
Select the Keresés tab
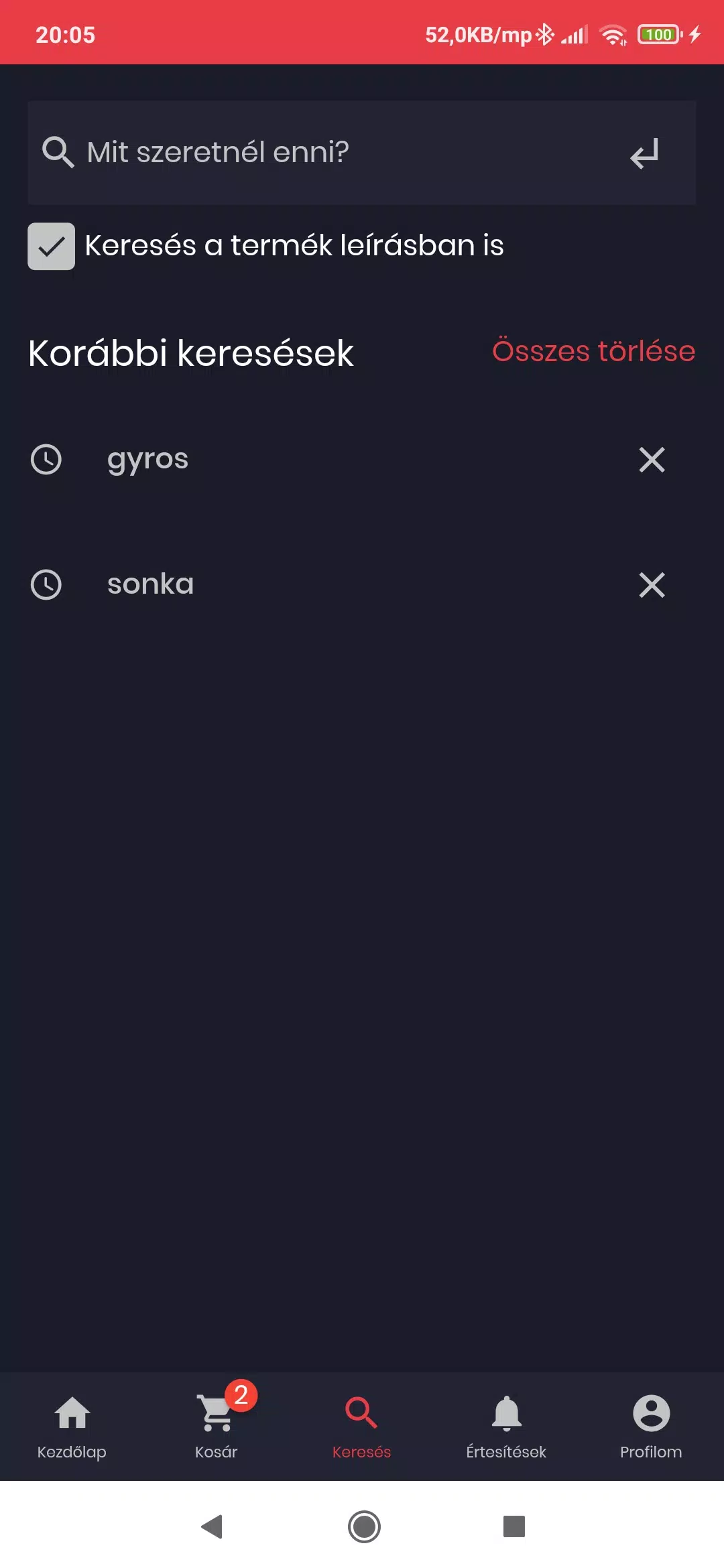[x=361, y=1427]
